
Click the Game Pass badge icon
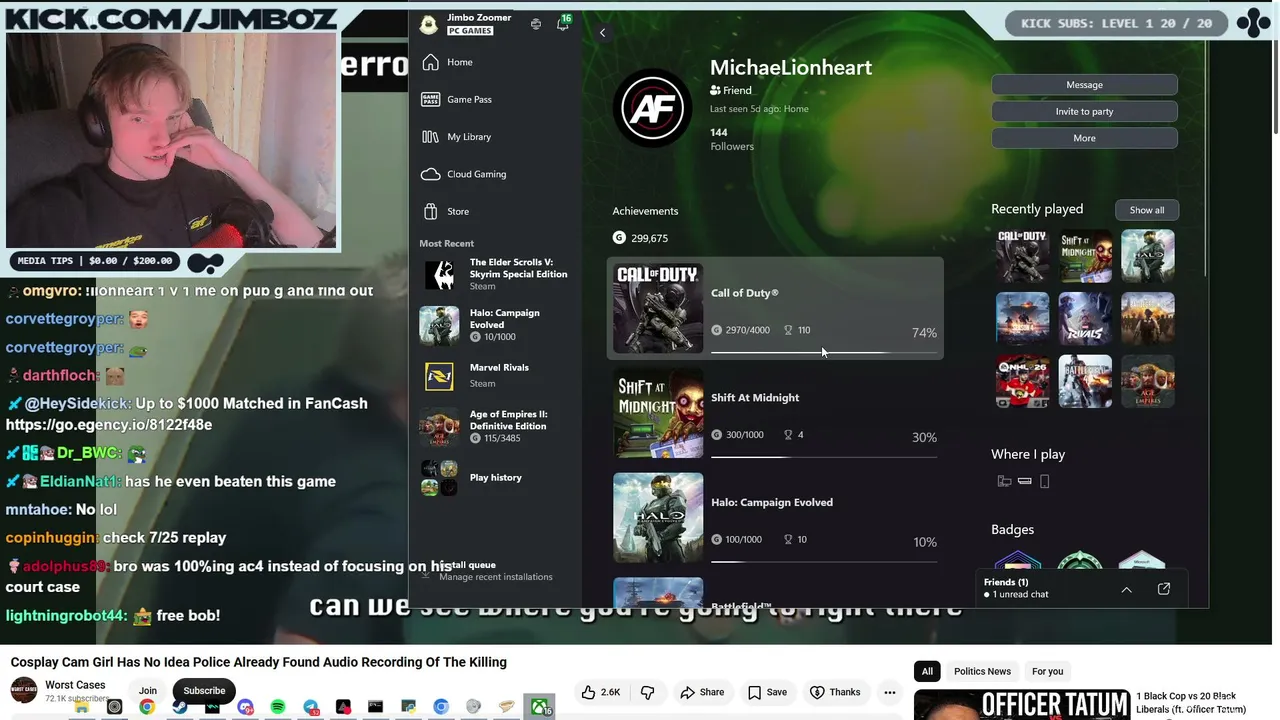[x=430, y=99]
